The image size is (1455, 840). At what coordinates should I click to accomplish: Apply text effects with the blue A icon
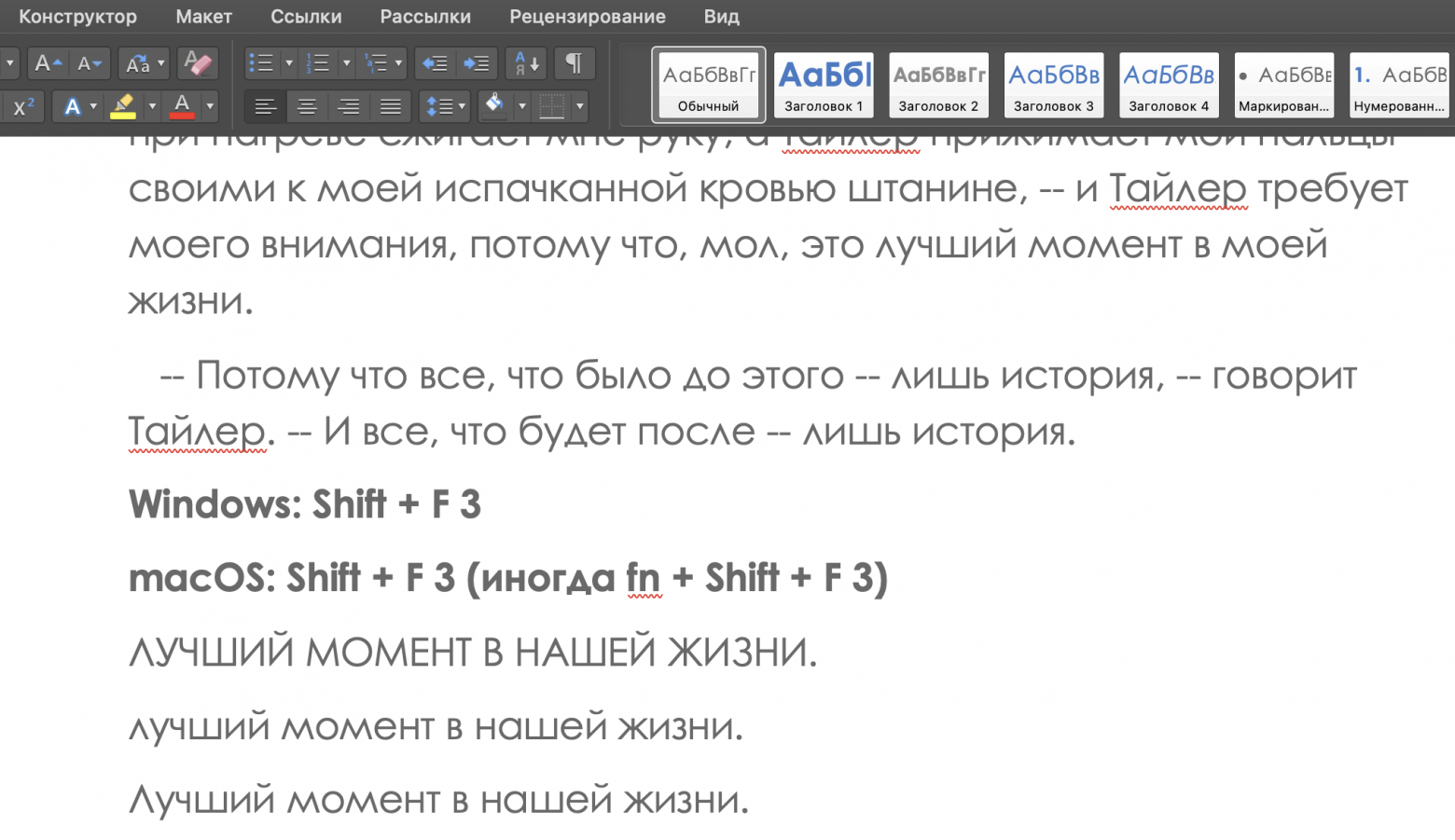click(x=74, y=106)
